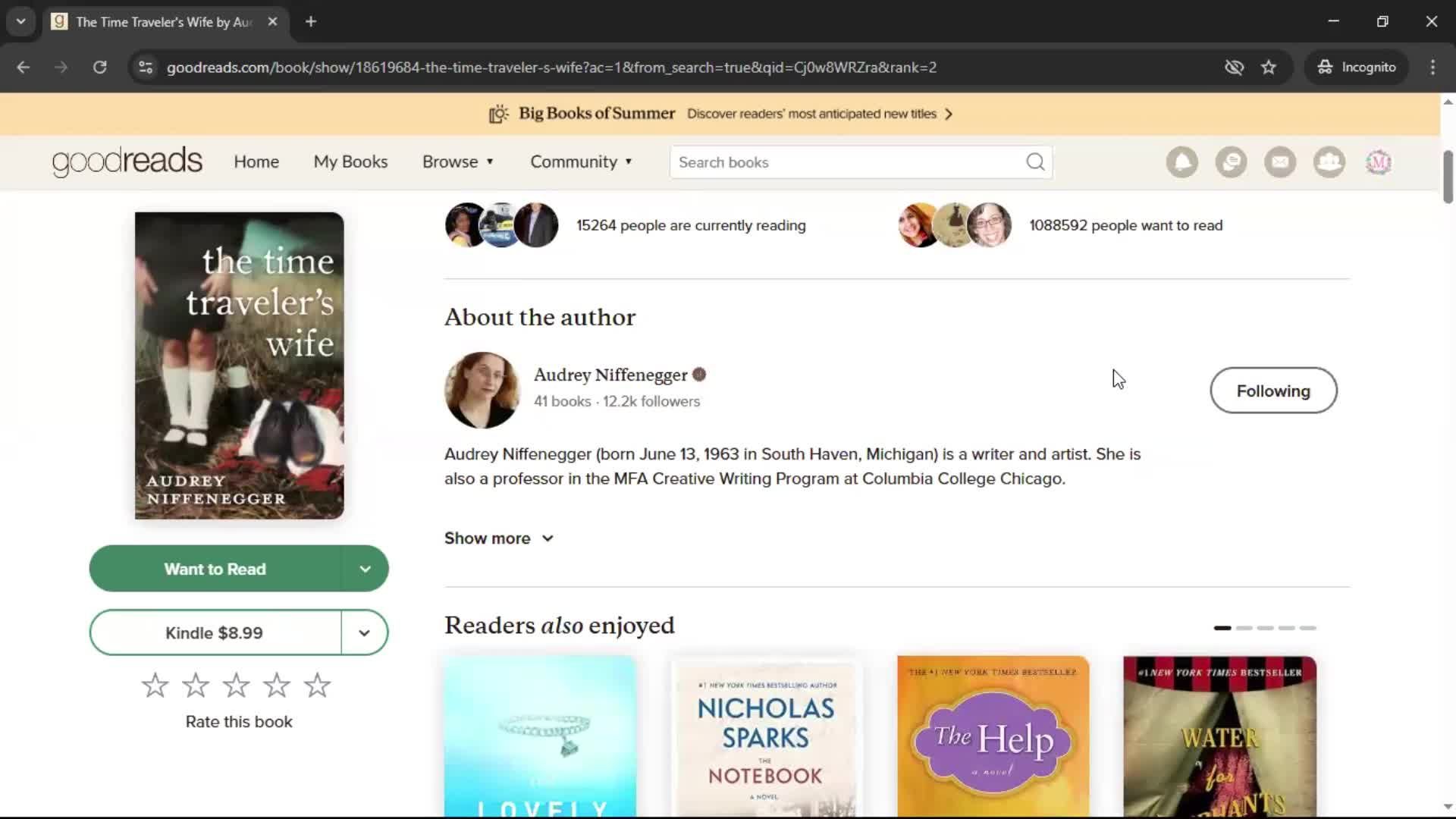Rate the book three stars

coord(236,686)
